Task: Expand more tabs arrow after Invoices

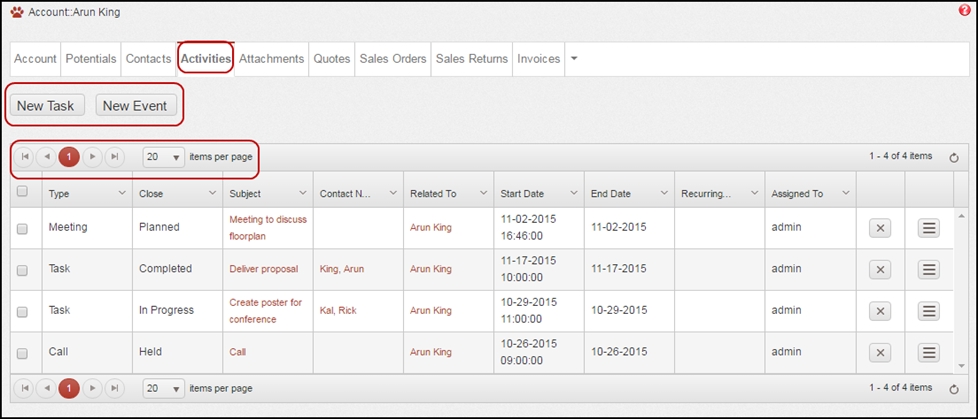Action: click(x=574, y=59)
